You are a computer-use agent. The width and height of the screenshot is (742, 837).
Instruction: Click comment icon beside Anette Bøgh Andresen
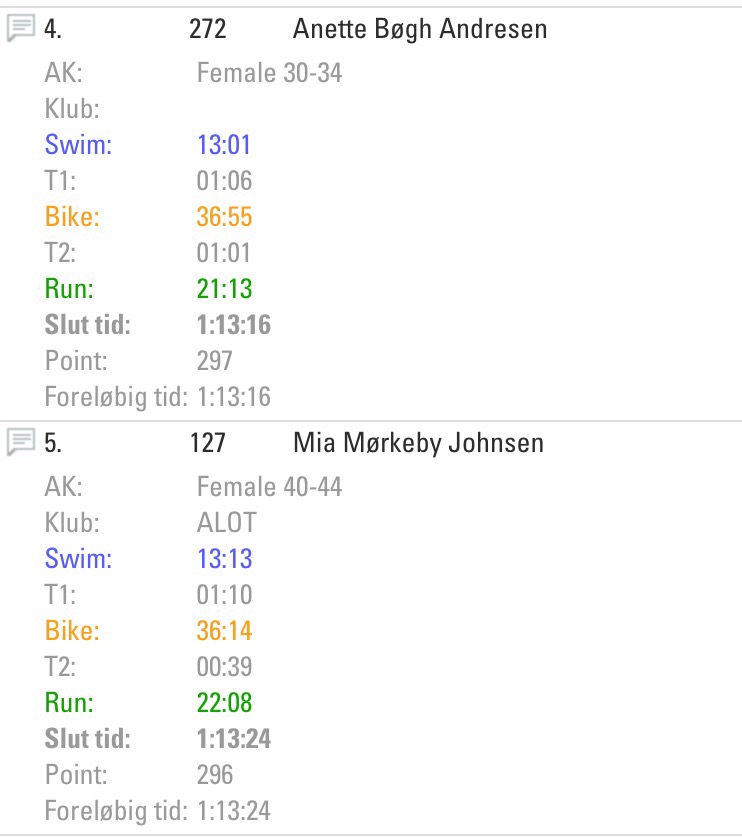point(21,29)
